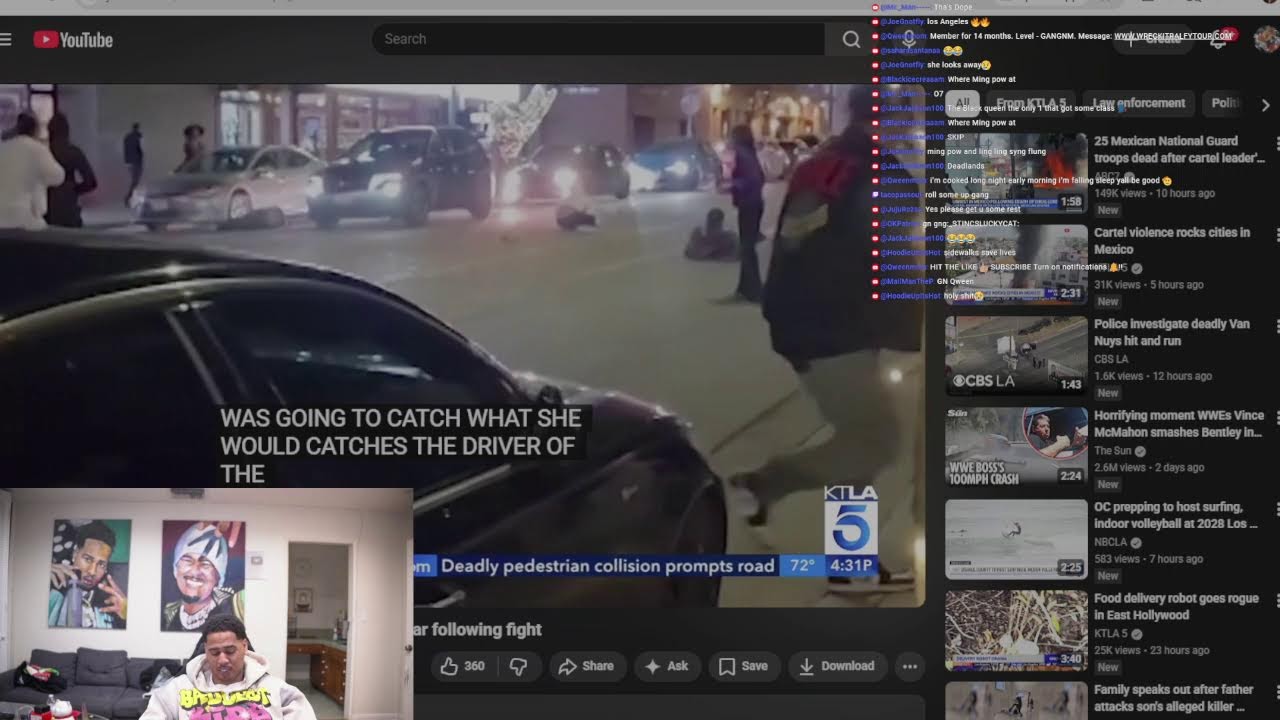The width and height of the screenshot is (1280, 720).
Task: Open title 'OC prepping to host surfing'
Action: point(1176,516)
